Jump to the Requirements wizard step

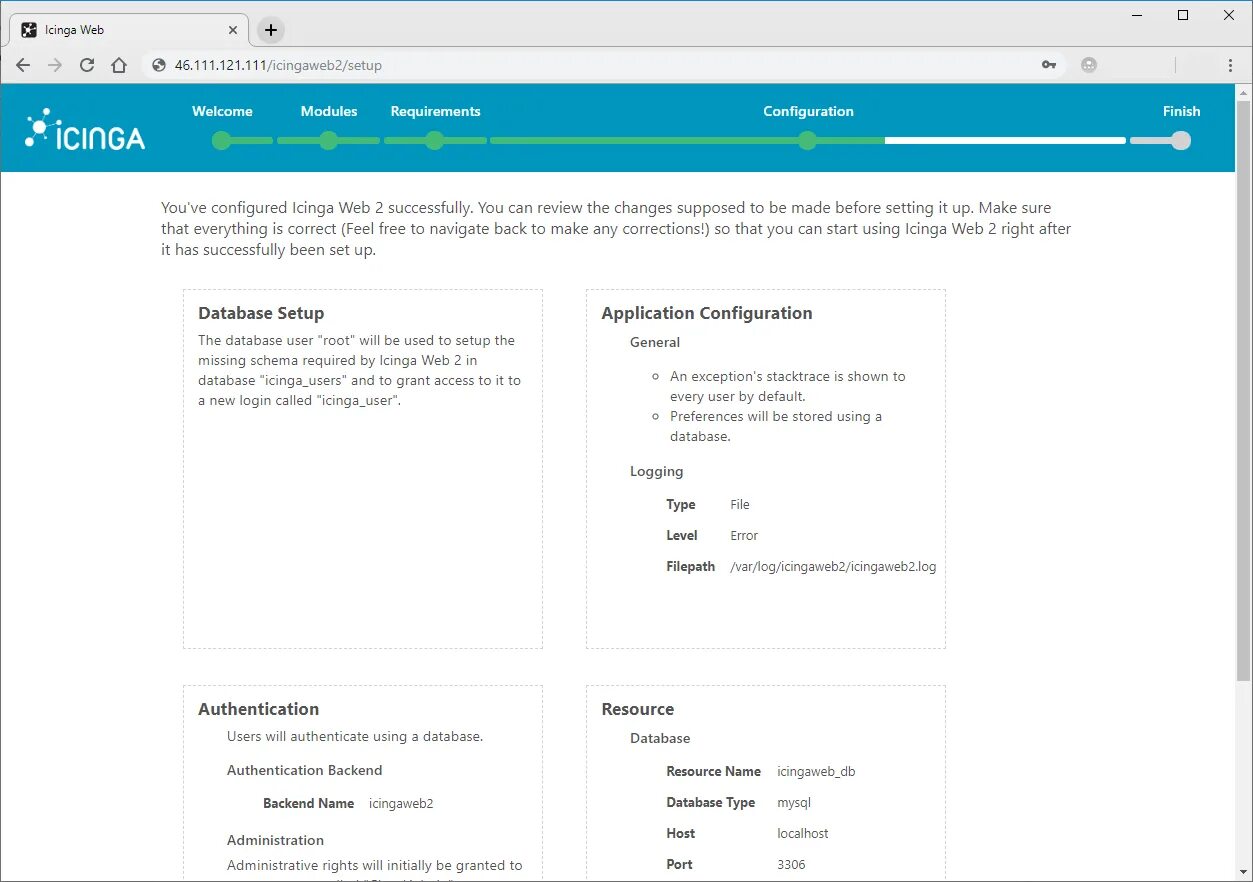[x=435, y=111]
